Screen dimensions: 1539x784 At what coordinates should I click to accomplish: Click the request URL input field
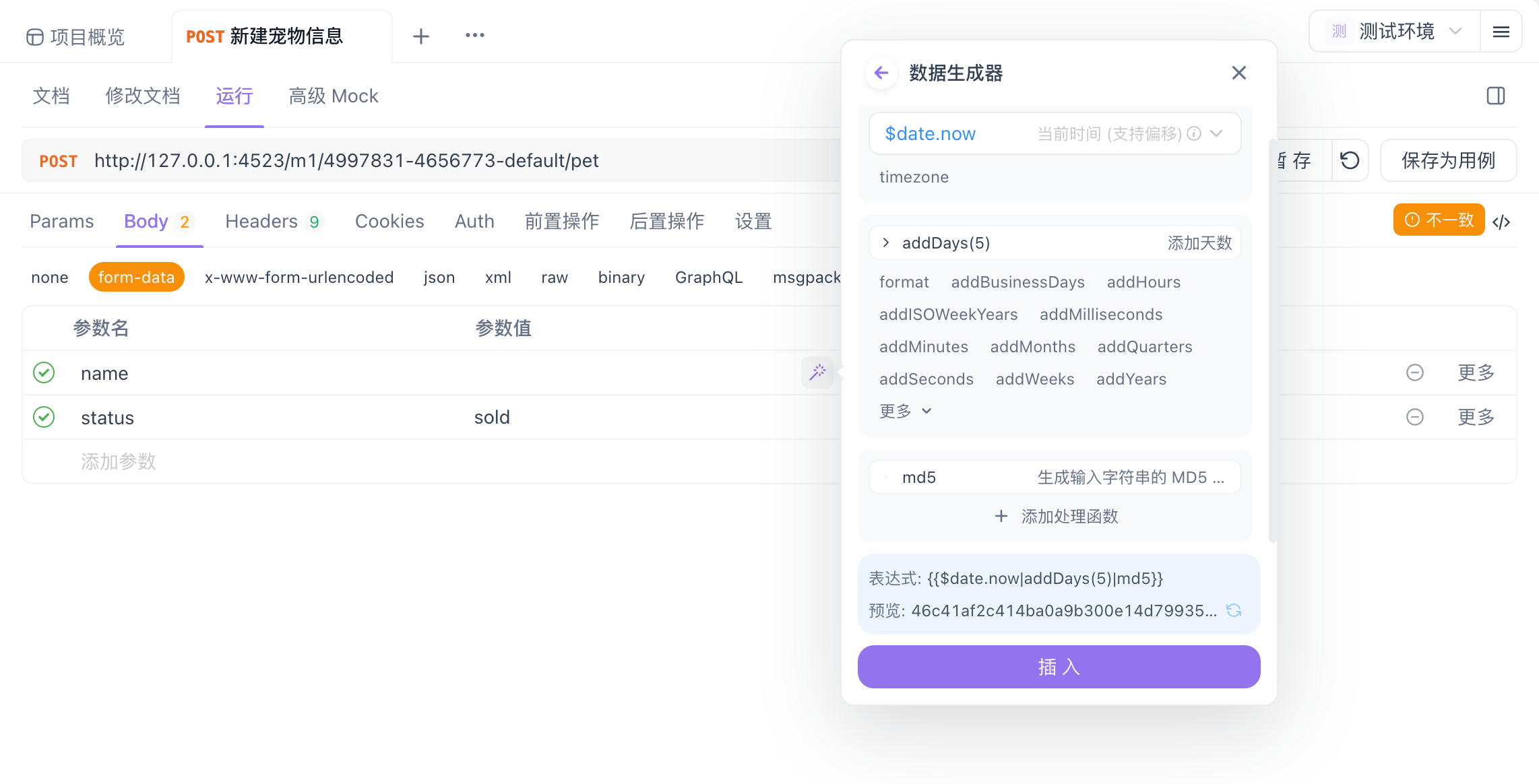coord(404,160)
